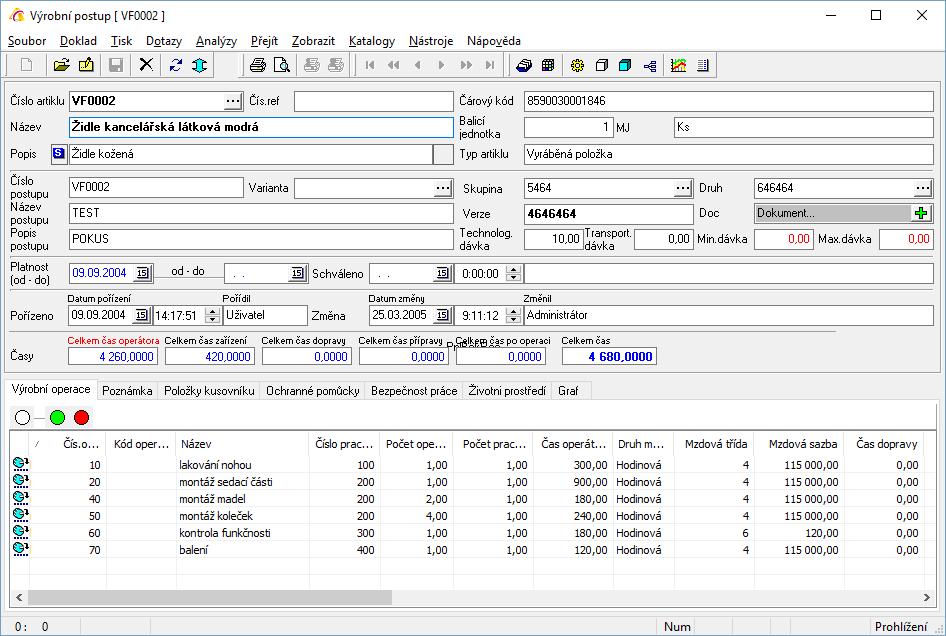Click the Název column header
946x636 pixels.
pyautogui.click(x=243, y=444)
